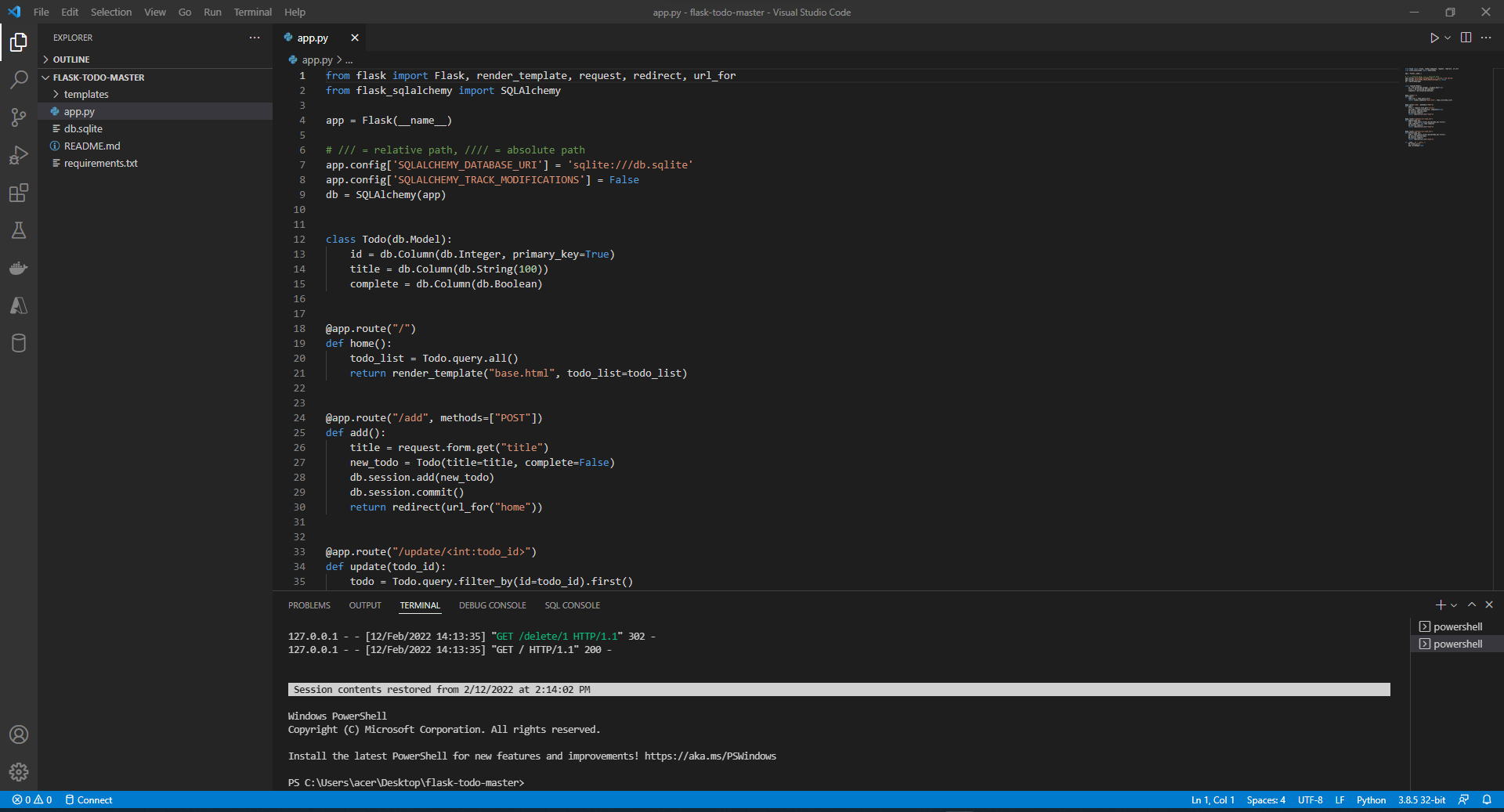Select the second powershell terminal
Screen dimensions: 1504x812
(x=1457, y=644)
